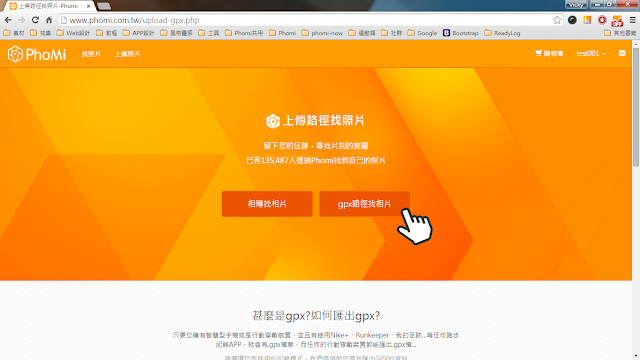Open the Phomi bookmark folder

pyautogui.click(x=282, y=33)
